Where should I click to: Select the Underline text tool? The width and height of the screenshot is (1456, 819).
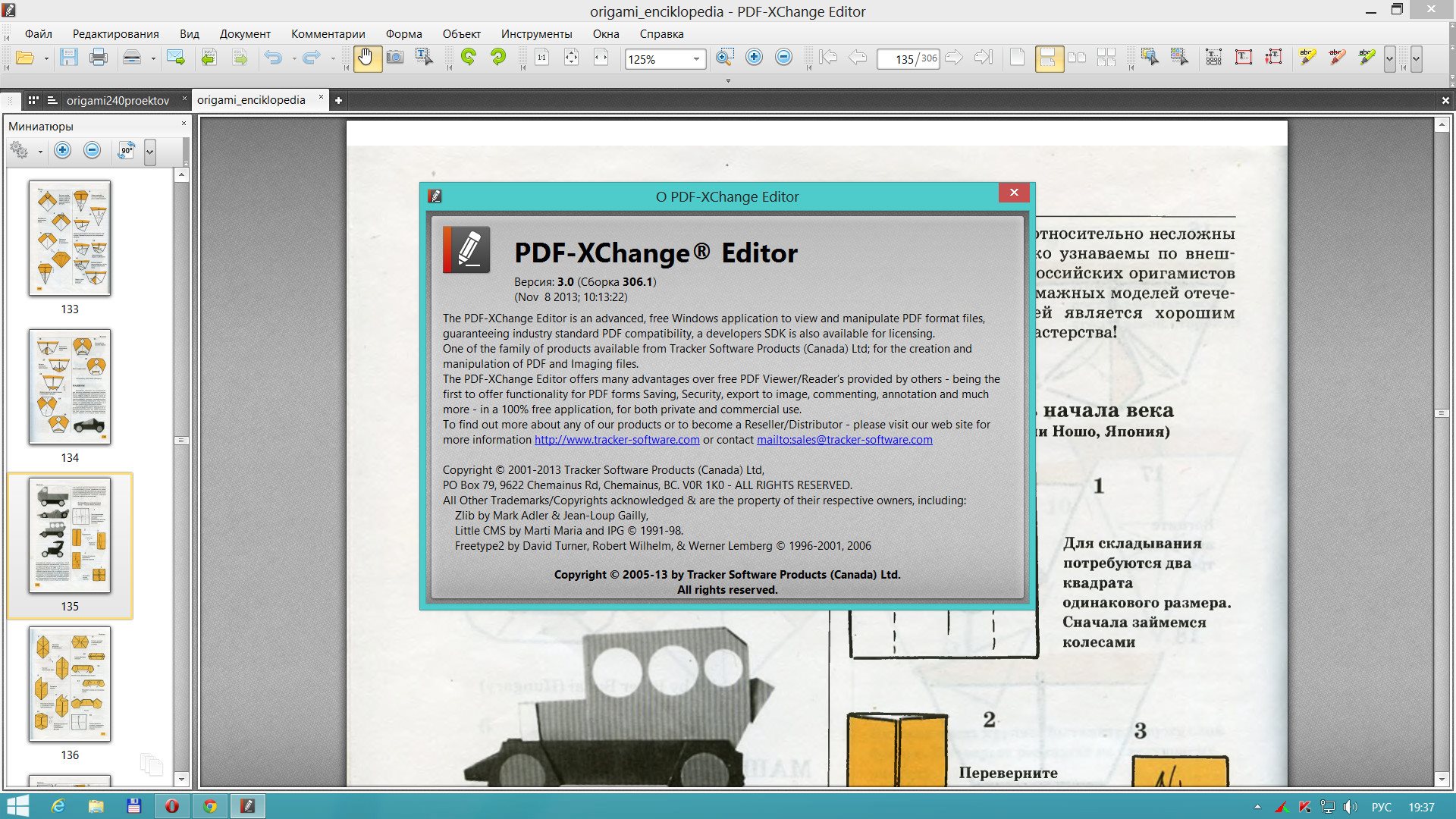click(1367, 58)
